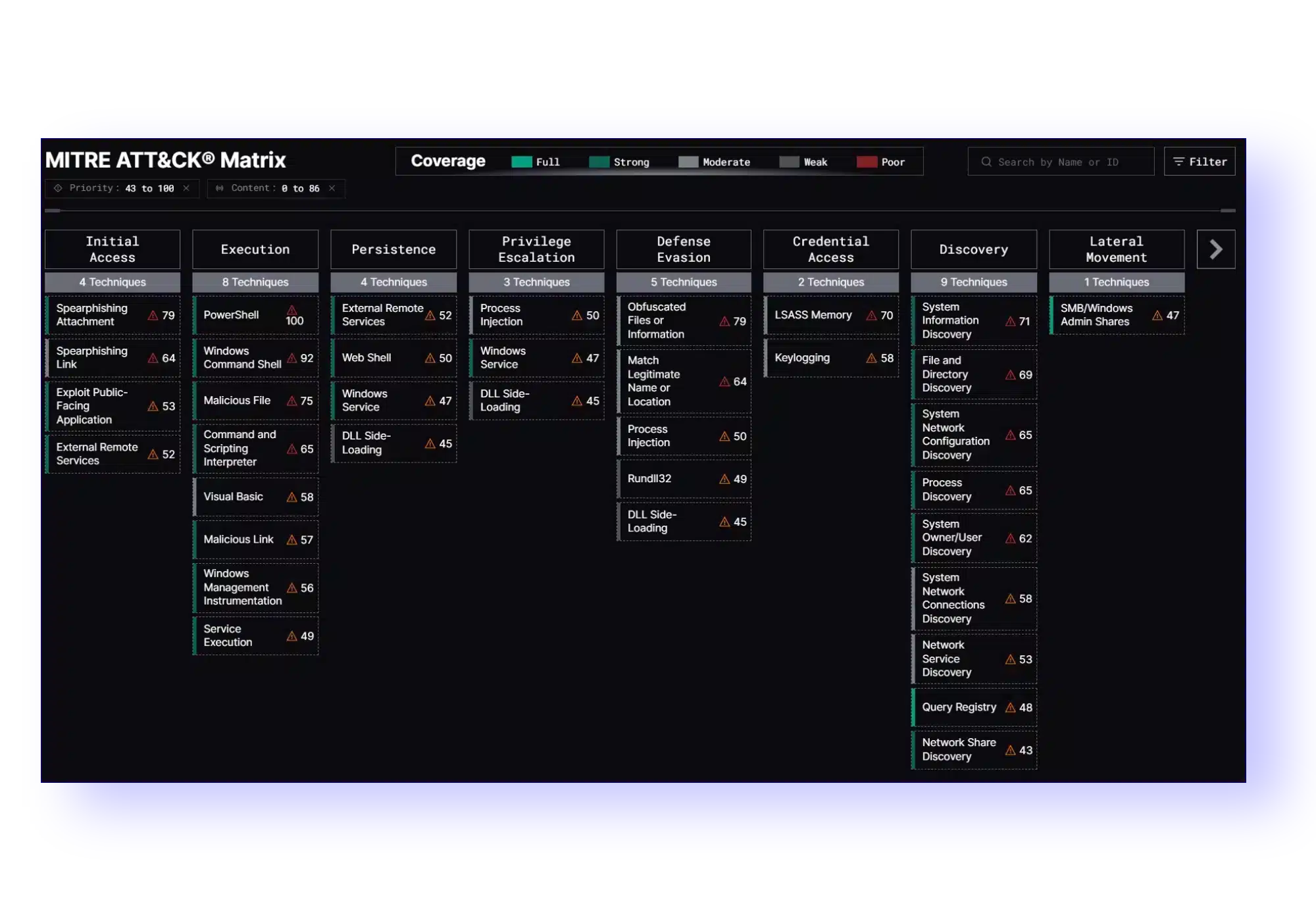Go to next tactics with right chevron

(x=1216, y=249)
